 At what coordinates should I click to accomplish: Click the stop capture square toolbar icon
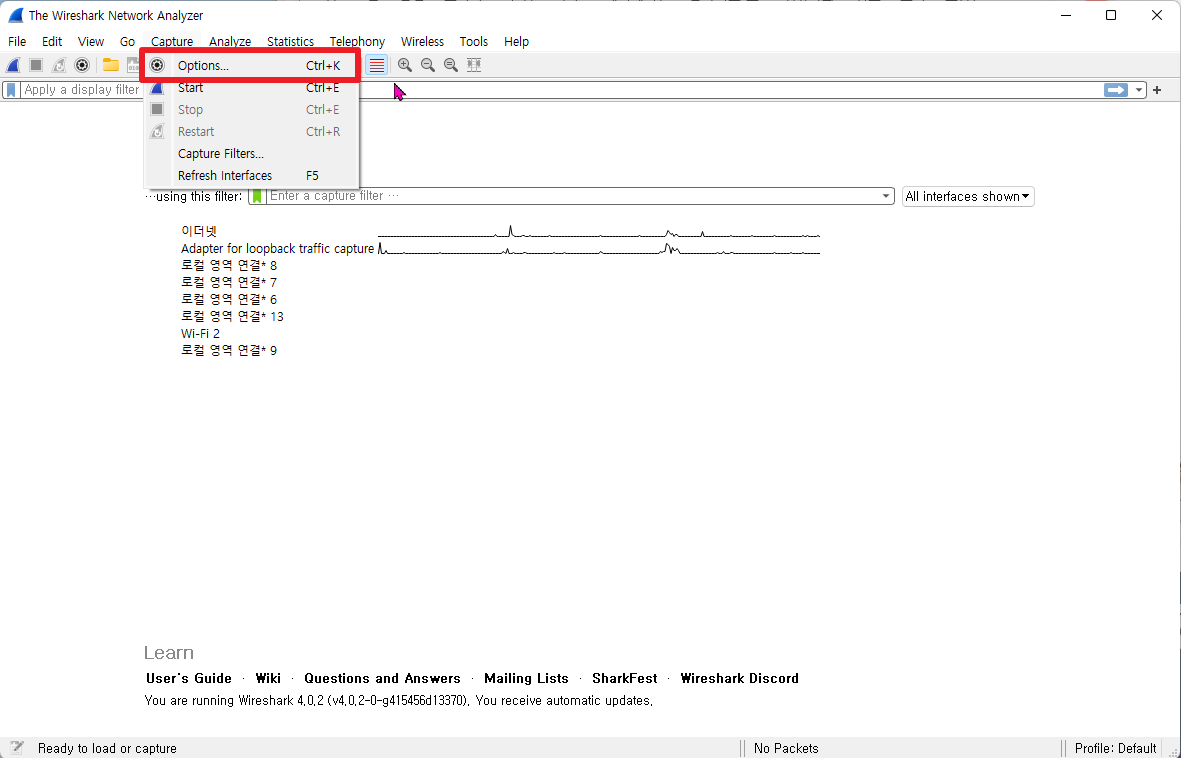35,66
